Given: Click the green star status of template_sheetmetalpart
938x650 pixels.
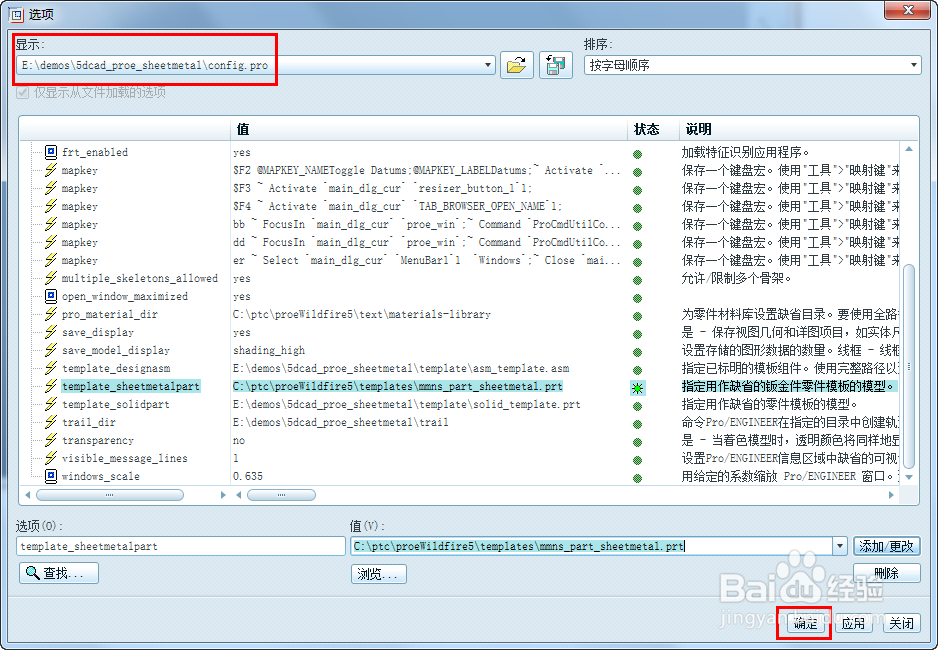Looking at the screenshot, I should [x=638, y=388].
